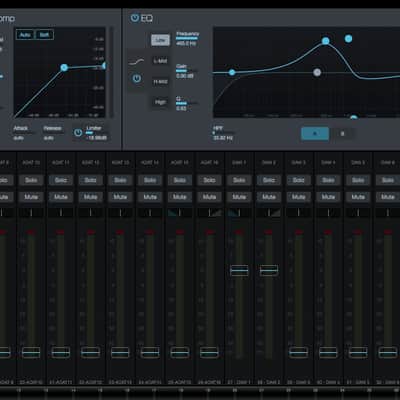Click the DAW 5 fader handle

tap(358, 352)
